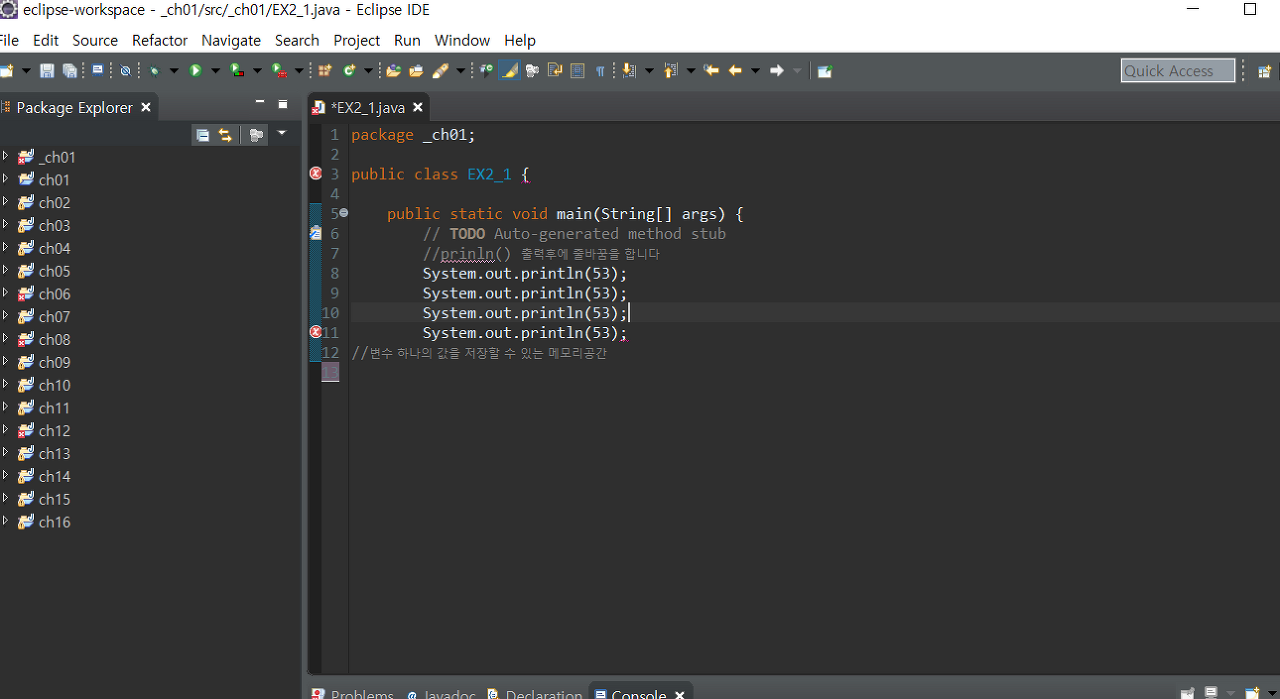Click 'public class EX2_1 {' line
This screenshot has height=699, width=1280.
(x=440, y=174)
